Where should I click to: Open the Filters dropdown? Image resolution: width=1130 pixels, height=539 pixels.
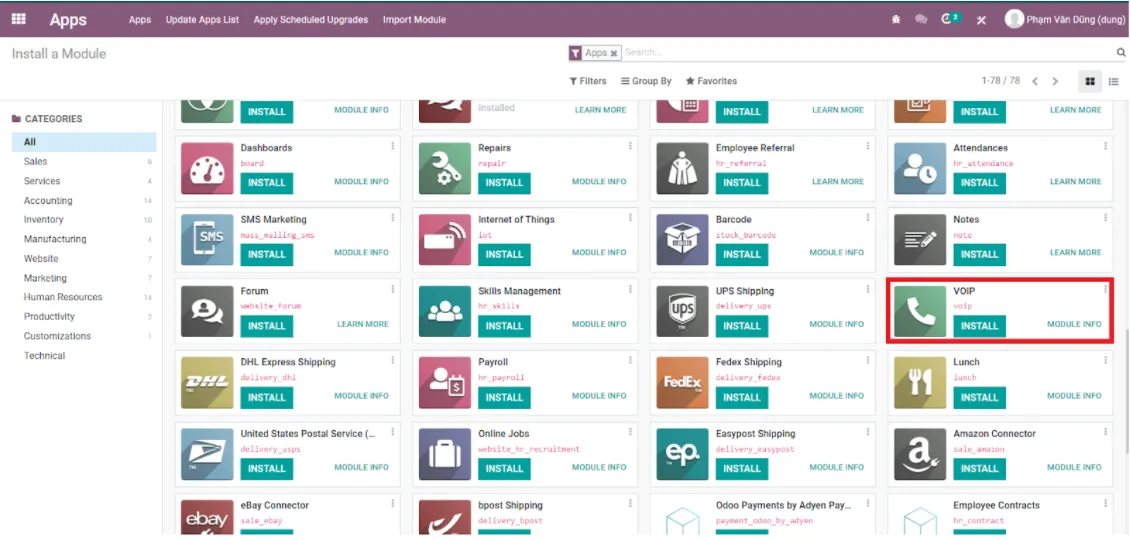coord(588,81)
